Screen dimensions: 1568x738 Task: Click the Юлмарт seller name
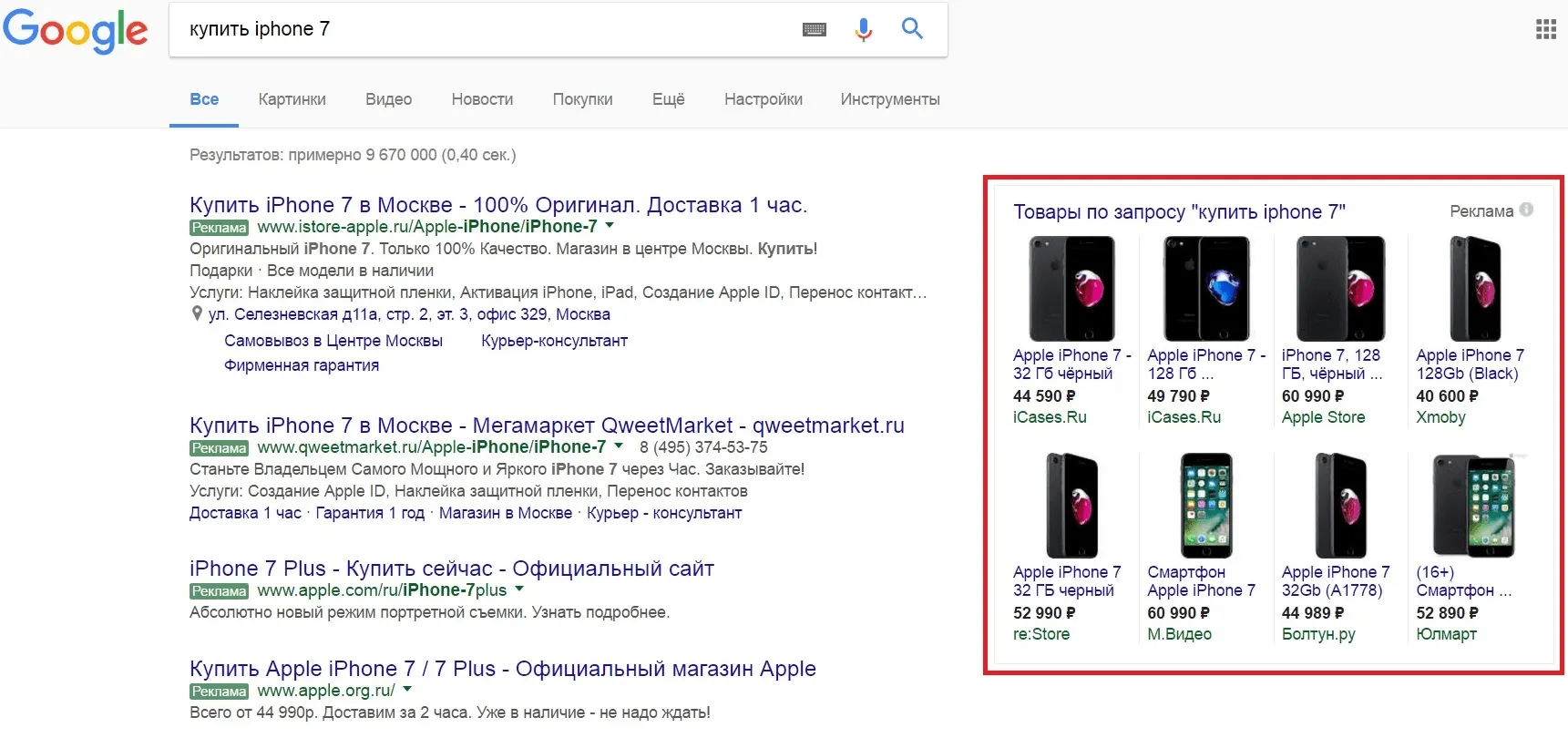click(1446, 634)
